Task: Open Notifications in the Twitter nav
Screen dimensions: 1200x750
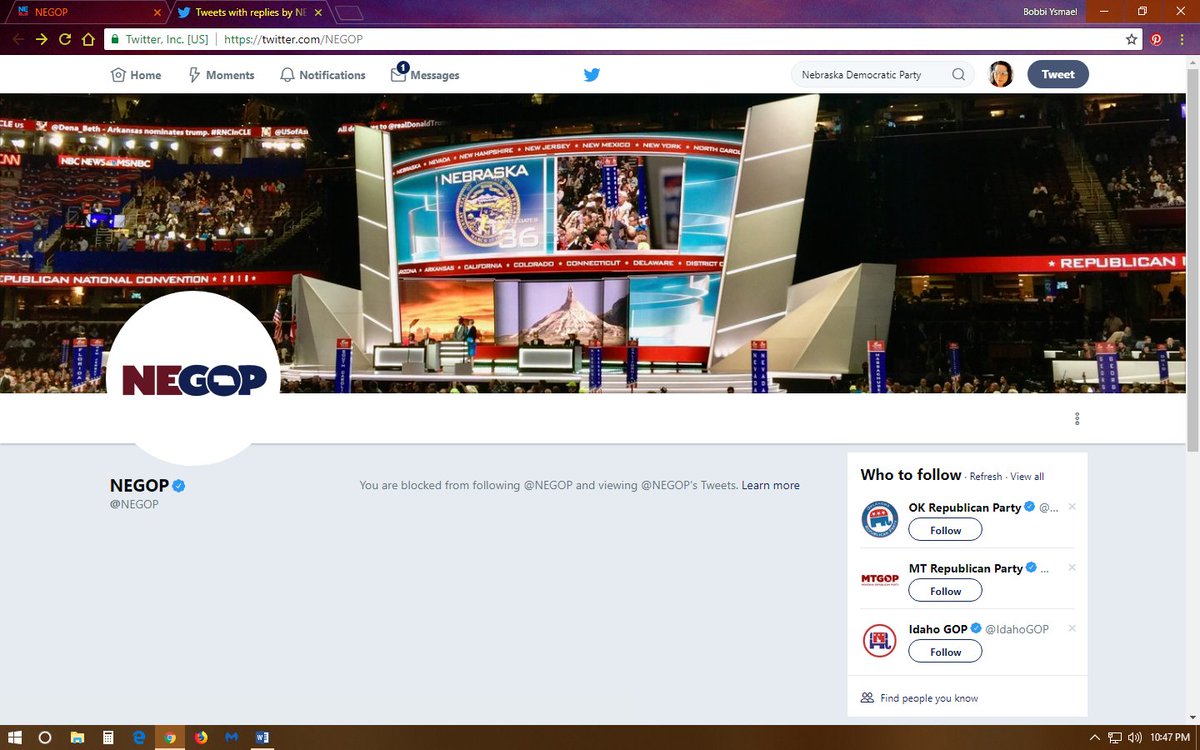Action: coord(323,75)
